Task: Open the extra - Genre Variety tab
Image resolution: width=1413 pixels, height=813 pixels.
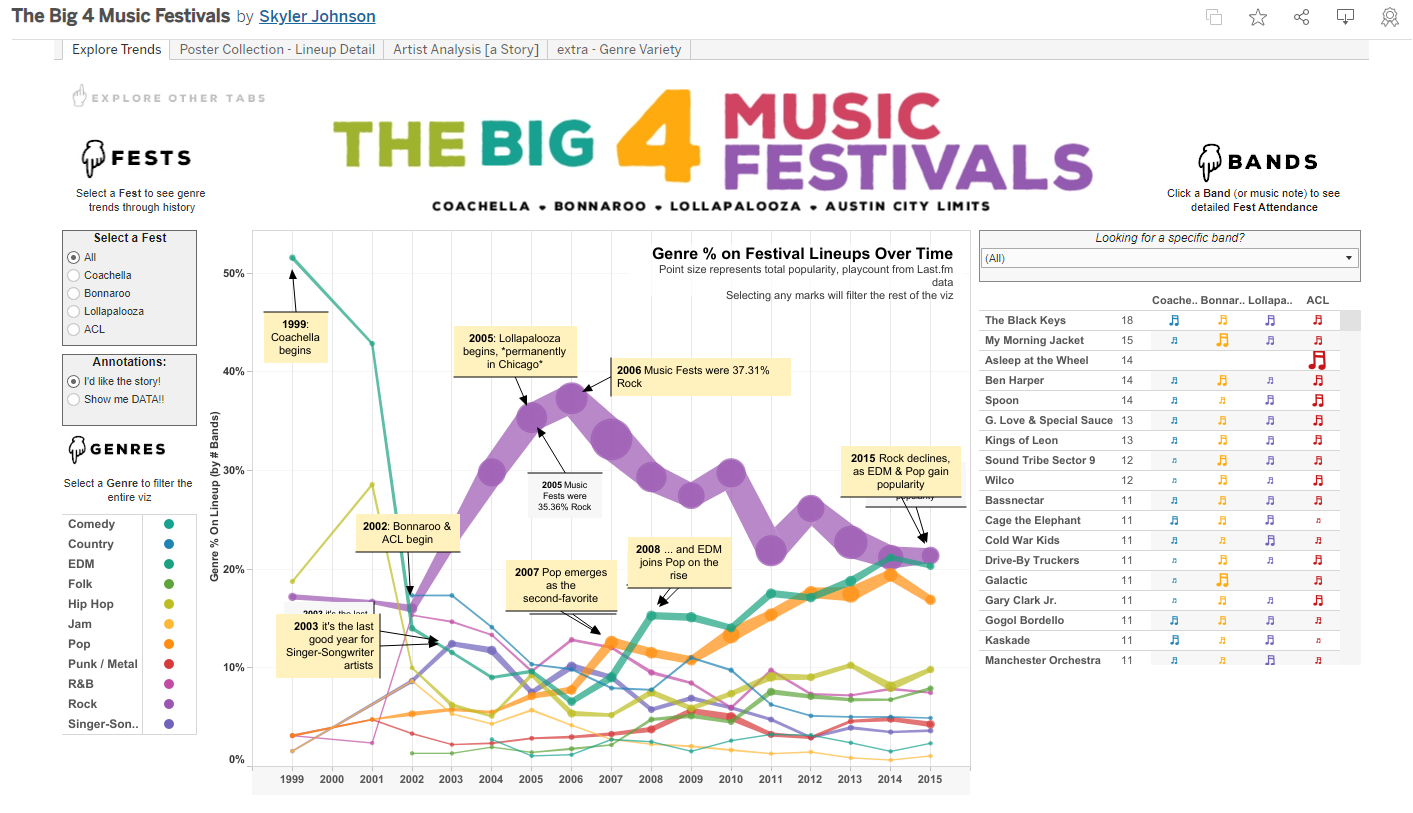Action: (619, 49)
